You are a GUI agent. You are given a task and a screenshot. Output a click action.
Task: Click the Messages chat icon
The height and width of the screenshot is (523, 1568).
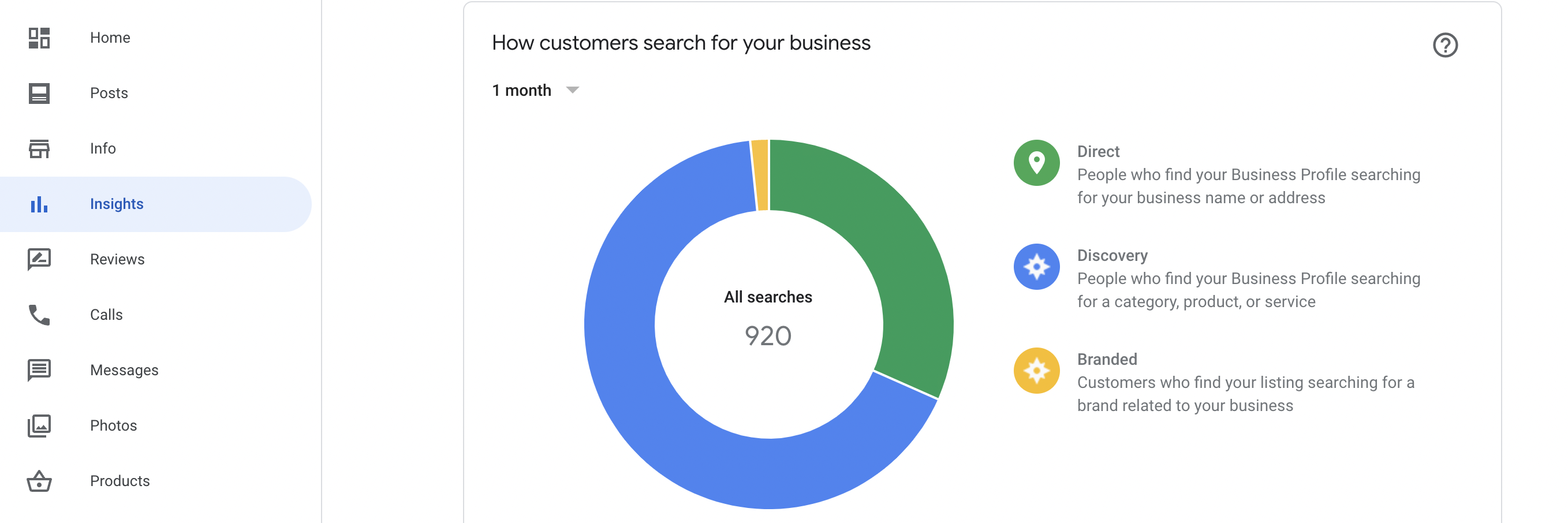point(39,370)
